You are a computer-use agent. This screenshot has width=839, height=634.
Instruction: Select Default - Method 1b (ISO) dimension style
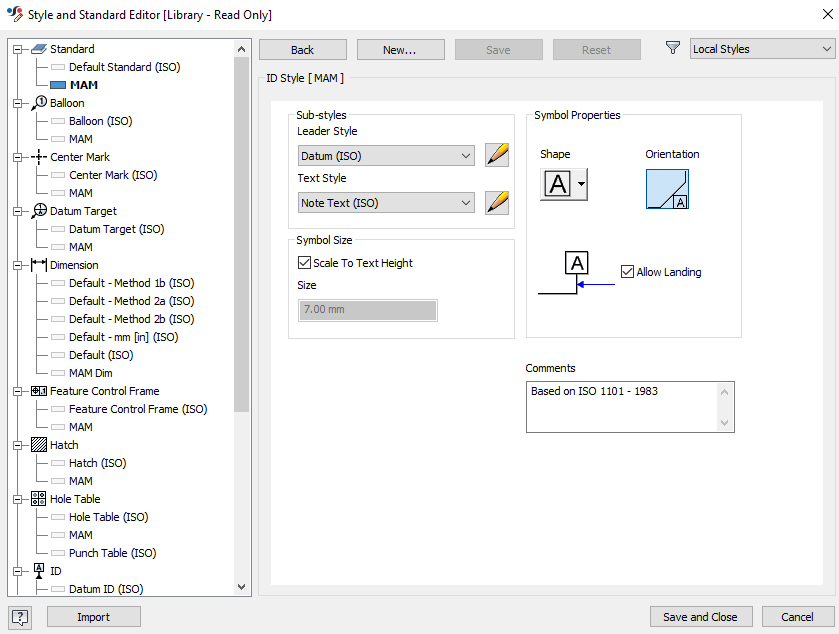point(132,283)
